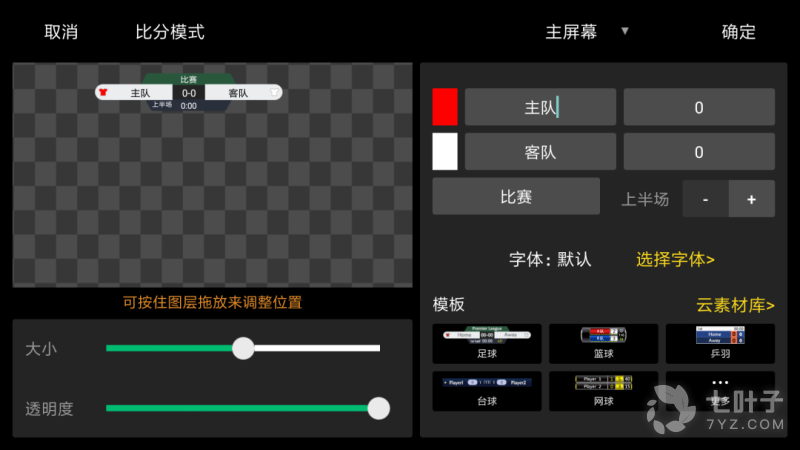Open 更多 for more templates
Image resolution: width=800 pixels, height=450 pixels.
[720, 391]
